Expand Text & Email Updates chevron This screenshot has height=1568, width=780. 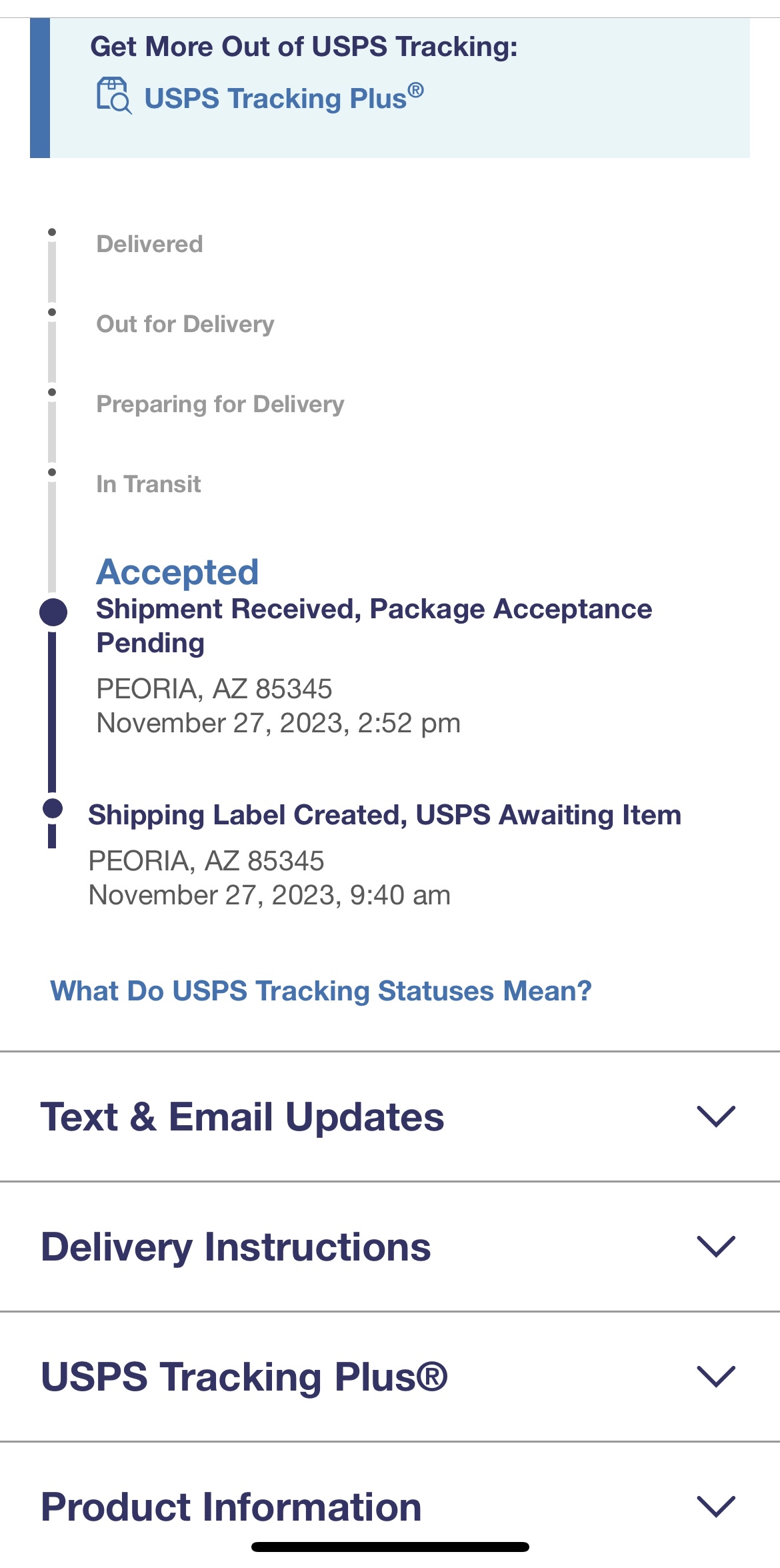716,1116
